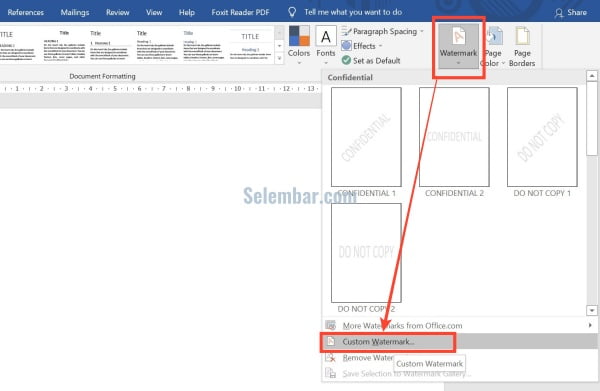This screenshot has width=600, height=391.
Task: Select the CONFIDENTIAL 2 watermark thumbnail
Action: (x=454, y=137)
